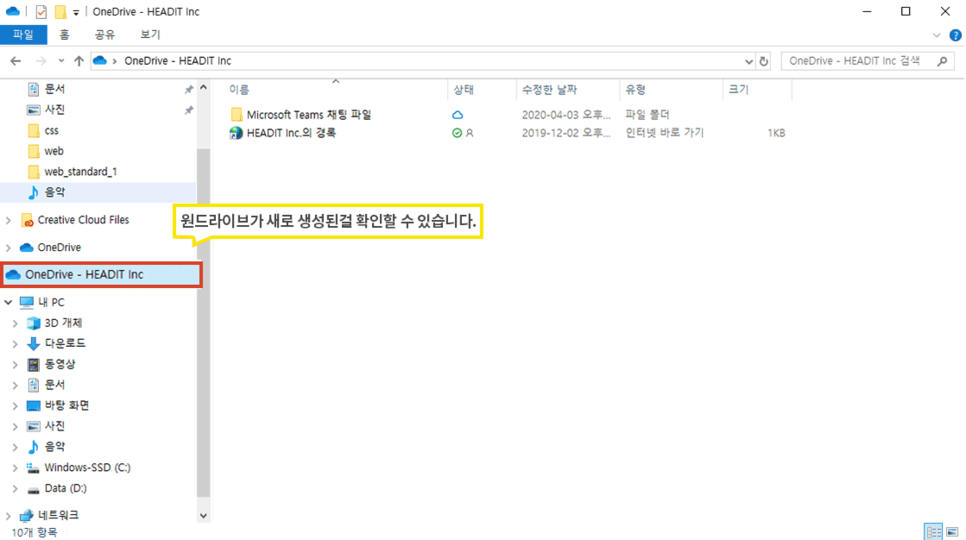Open the Windows-SSD (C:) drive icon
The height and width of the screenshot is (540, 966).
coord(33,468)
